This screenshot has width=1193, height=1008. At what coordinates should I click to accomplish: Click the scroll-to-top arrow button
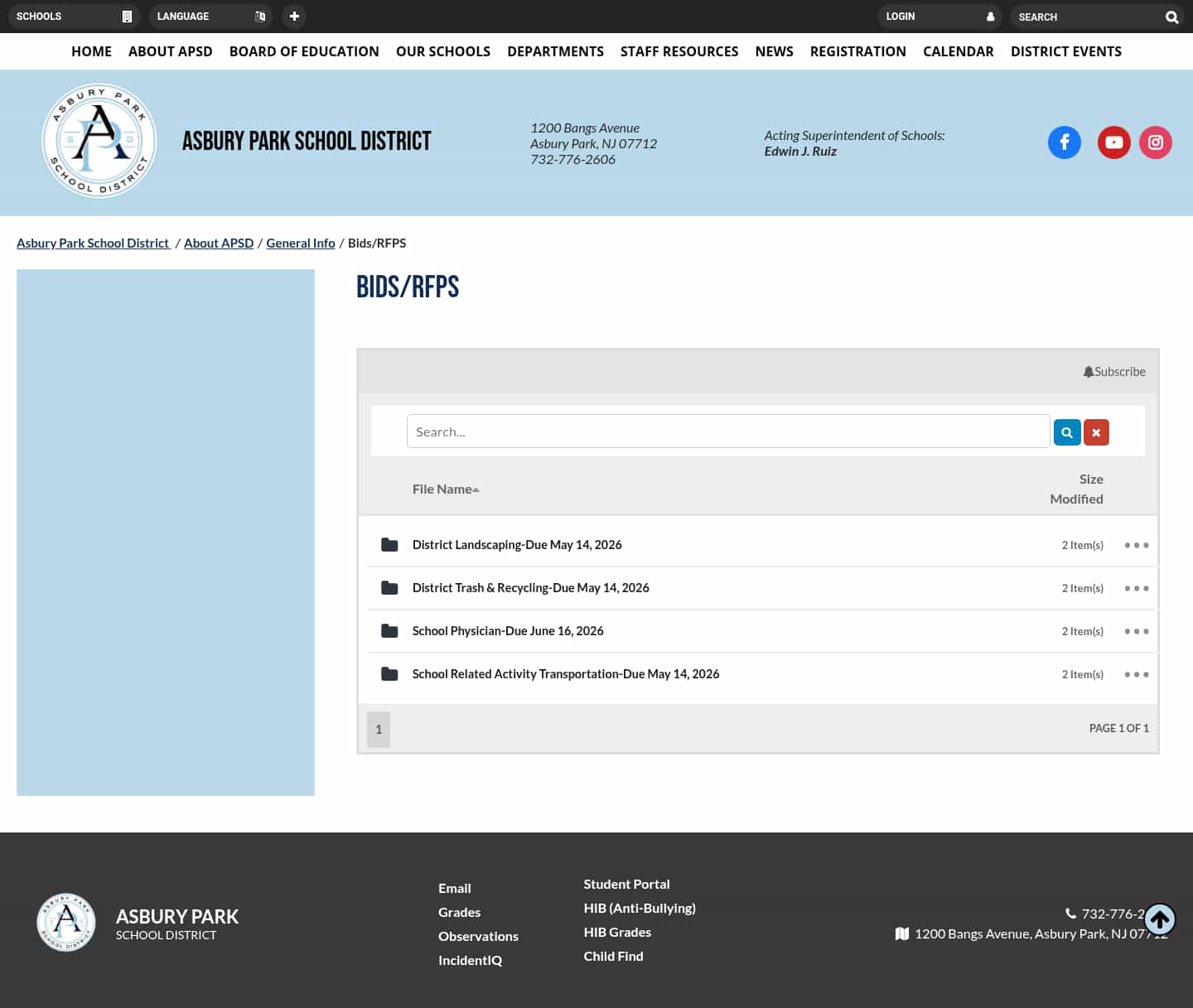[1160, 919]
